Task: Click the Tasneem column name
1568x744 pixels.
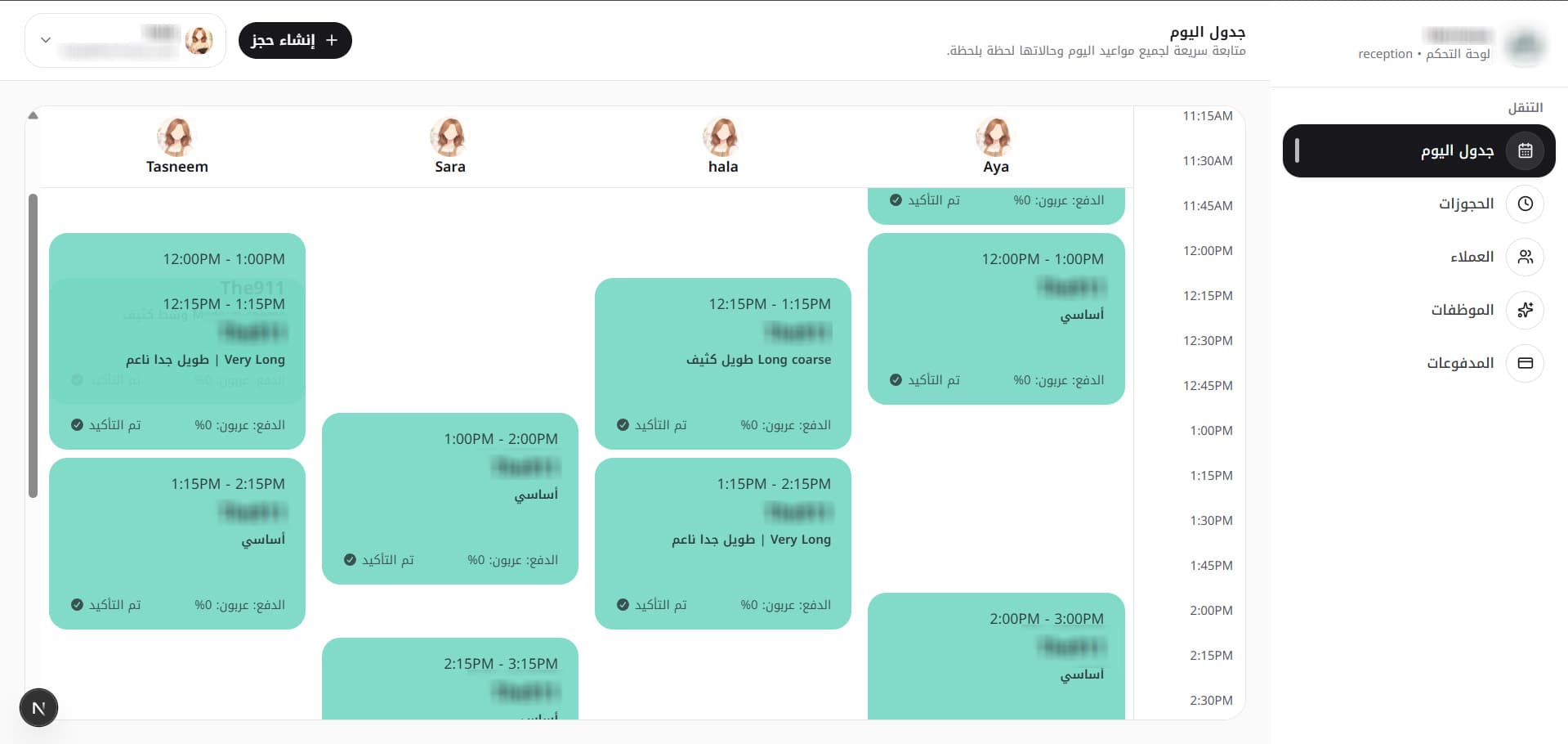Action: (177, 167)
